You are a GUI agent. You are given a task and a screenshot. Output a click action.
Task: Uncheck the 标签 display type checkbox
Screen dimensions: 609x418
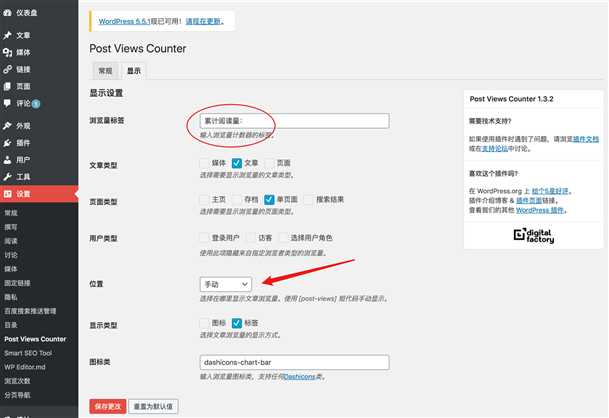[x=237, y=323]
